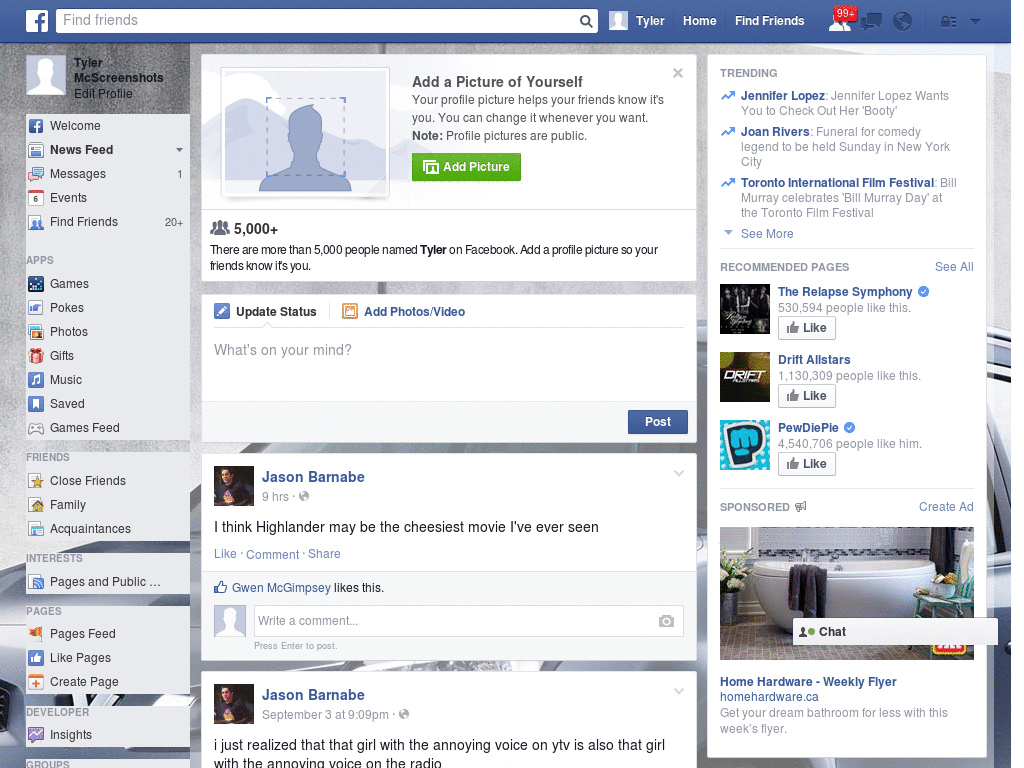1024x768 pixels.
Task: Dismiss the Add a Picture card
Action: 678,73
